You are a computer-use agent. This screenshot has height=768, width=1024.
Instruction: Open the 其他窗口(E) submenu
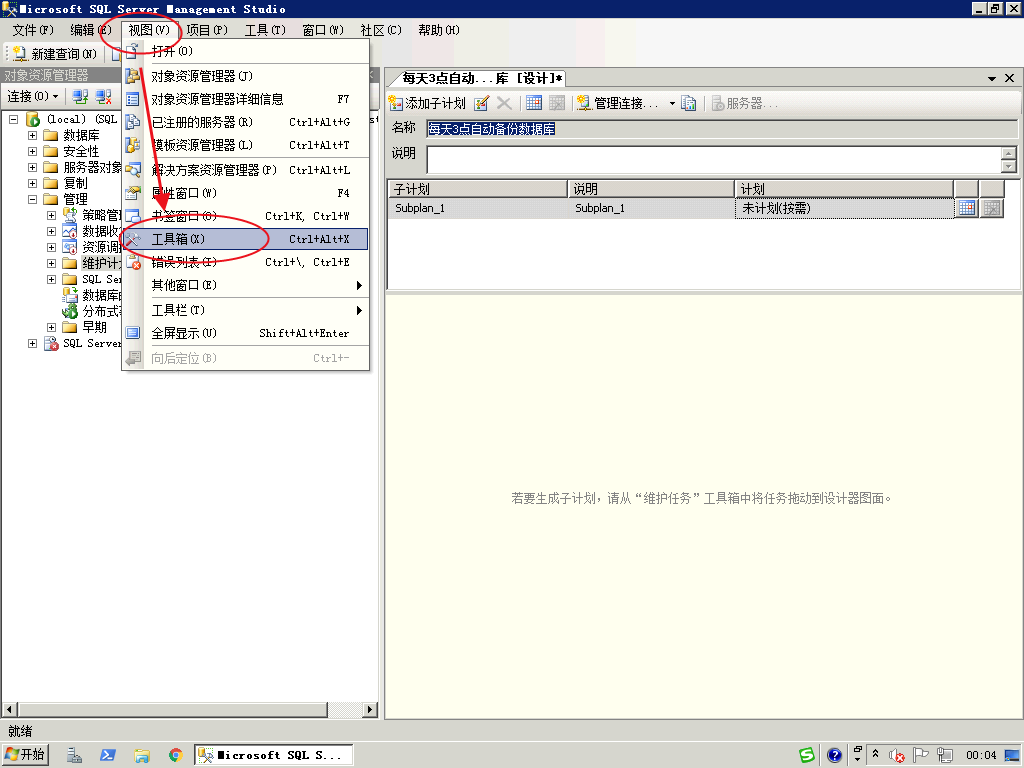click(x=246, y=285)
